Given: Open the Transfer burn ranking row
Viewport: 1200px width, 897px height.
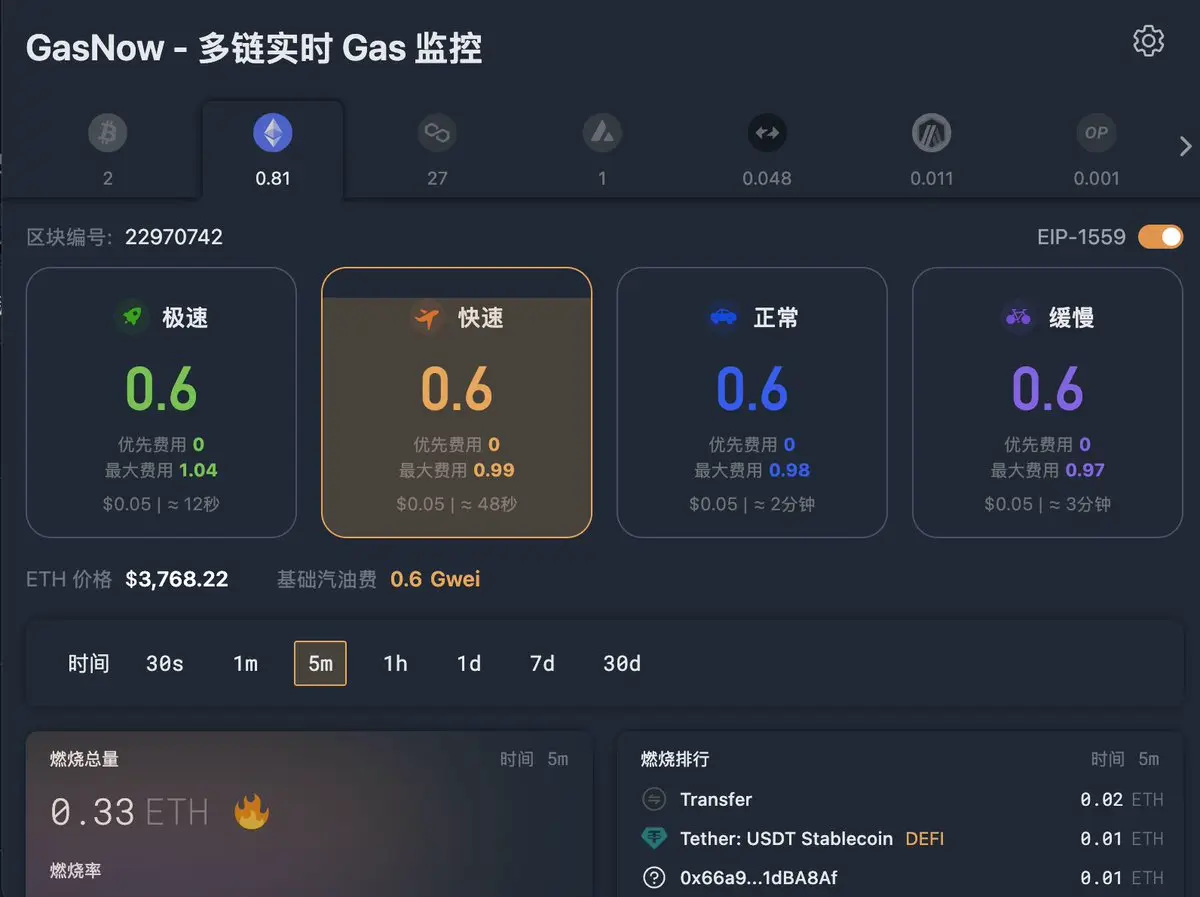Looking at the screenshot, I should 902,799.
